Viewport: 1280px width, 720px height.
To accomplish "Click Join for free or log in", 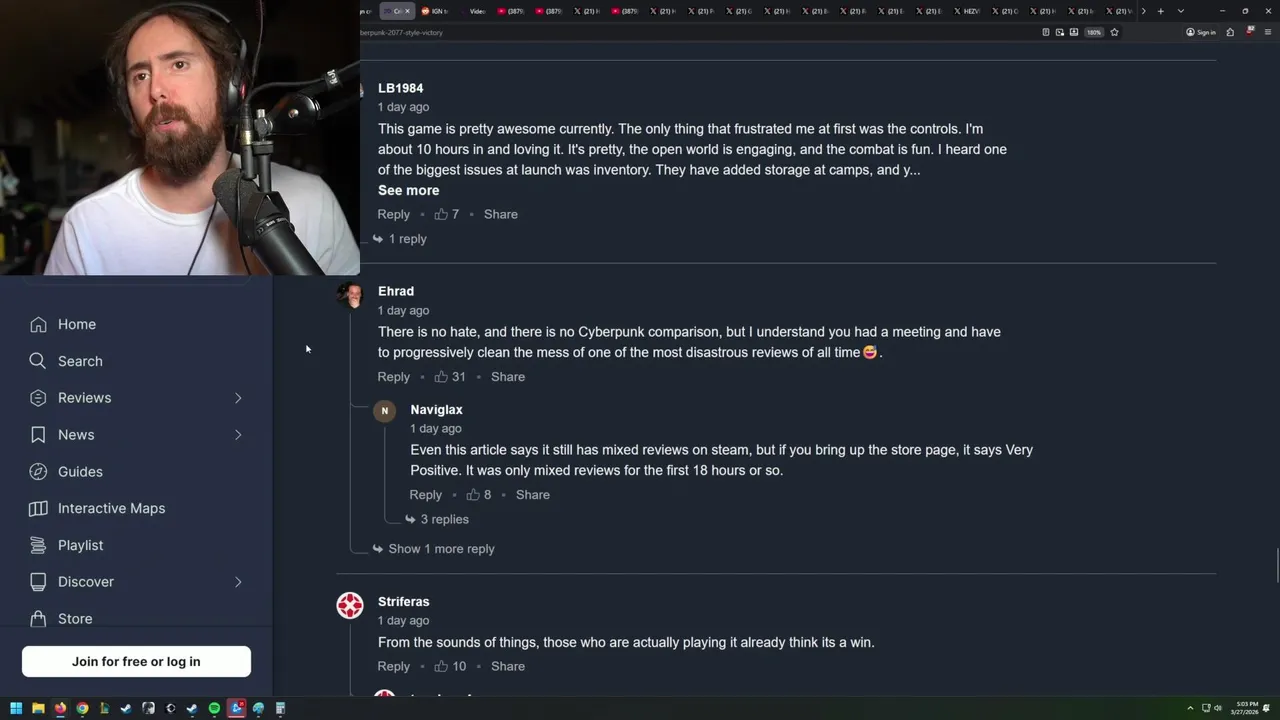I will tap(136, 661).
